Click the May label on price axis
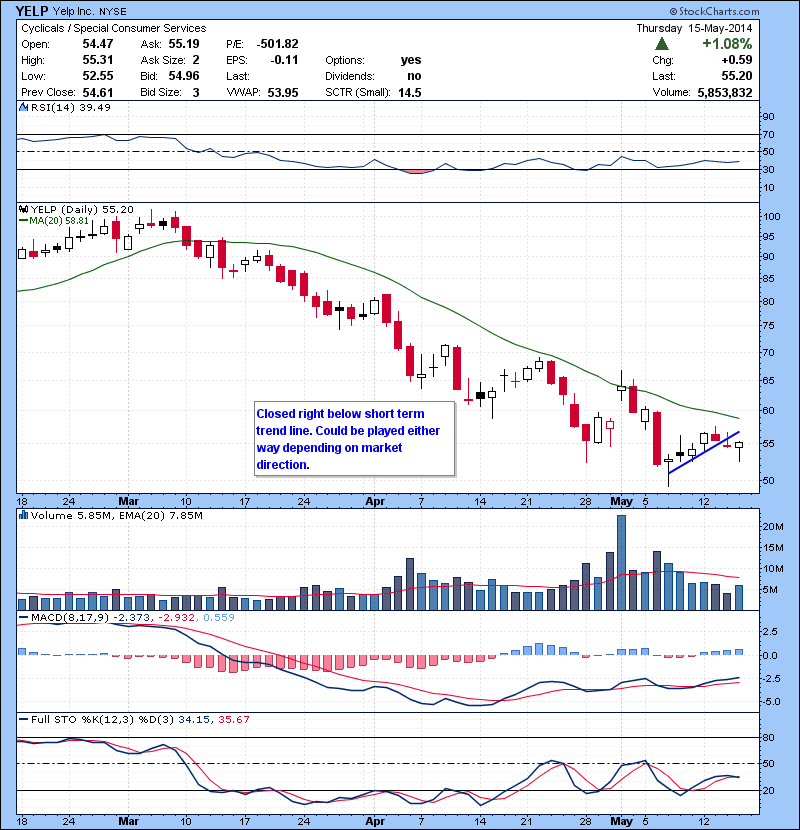The width and height of the screenshot is (800, 830). click(x=621, y=501)
